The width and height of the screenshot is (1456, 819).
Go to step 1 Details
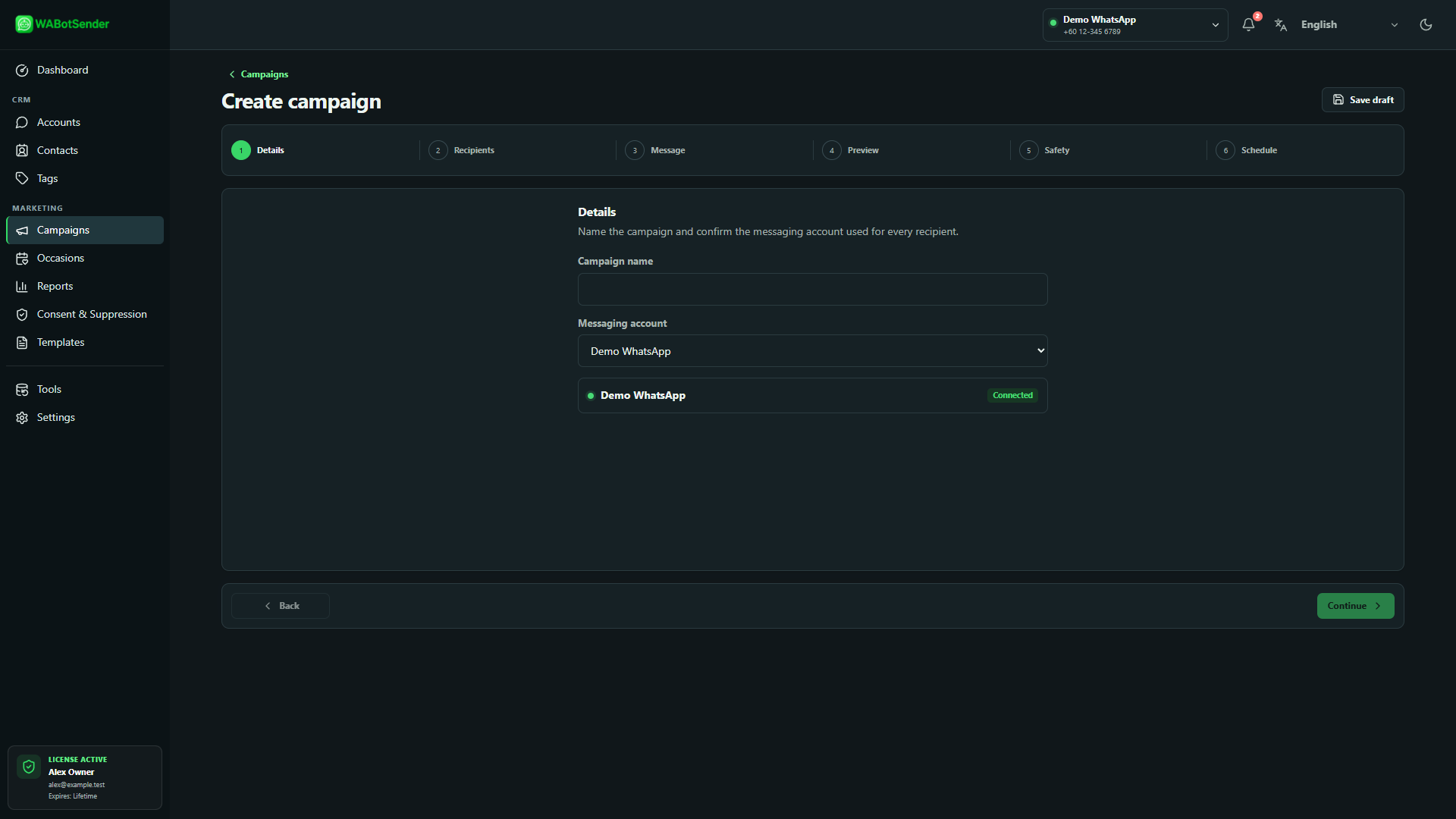pos(258,150)
